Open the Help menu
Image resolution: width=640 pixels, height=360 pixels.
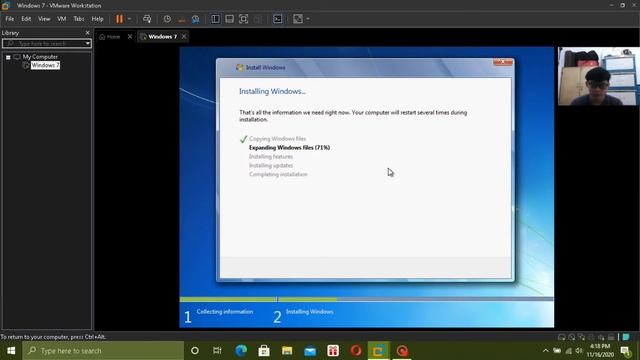[x=97, y=19]
